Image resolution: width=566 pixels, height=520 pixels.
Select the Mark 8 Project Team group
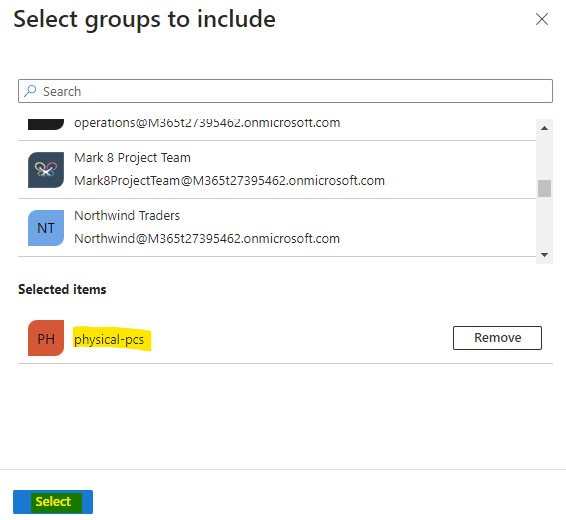132,158
